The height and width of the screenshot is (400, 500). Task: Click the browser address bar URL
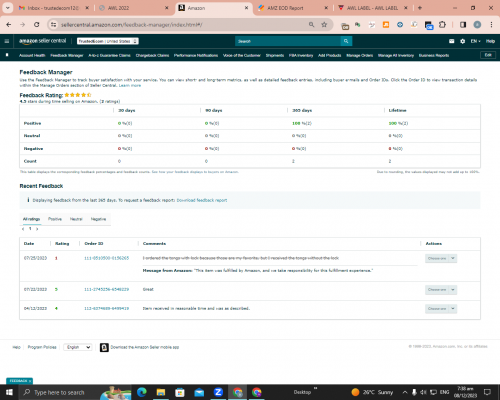click(x=132, y=25)
